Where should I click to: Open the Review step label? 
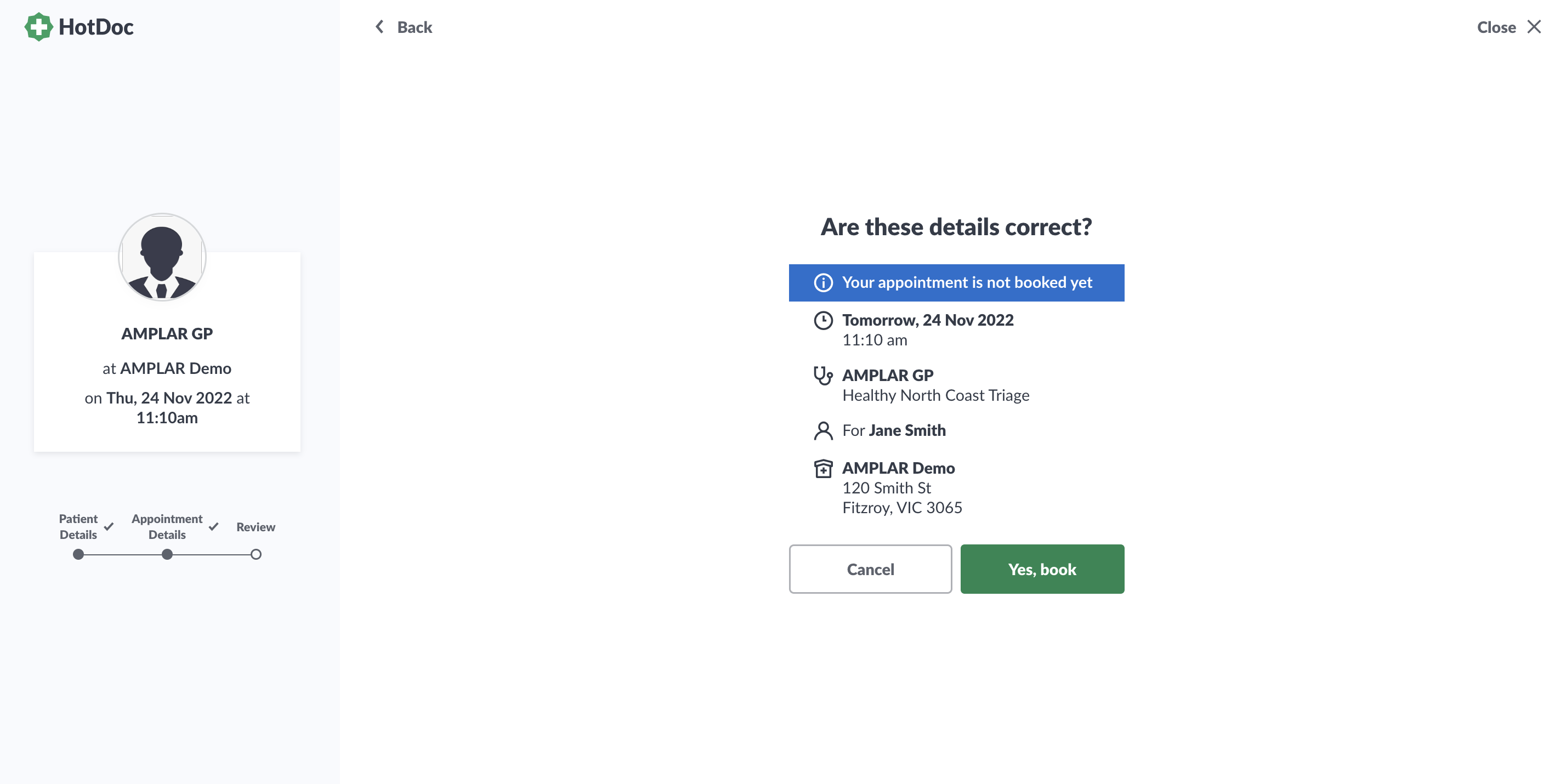pos(256,527)
